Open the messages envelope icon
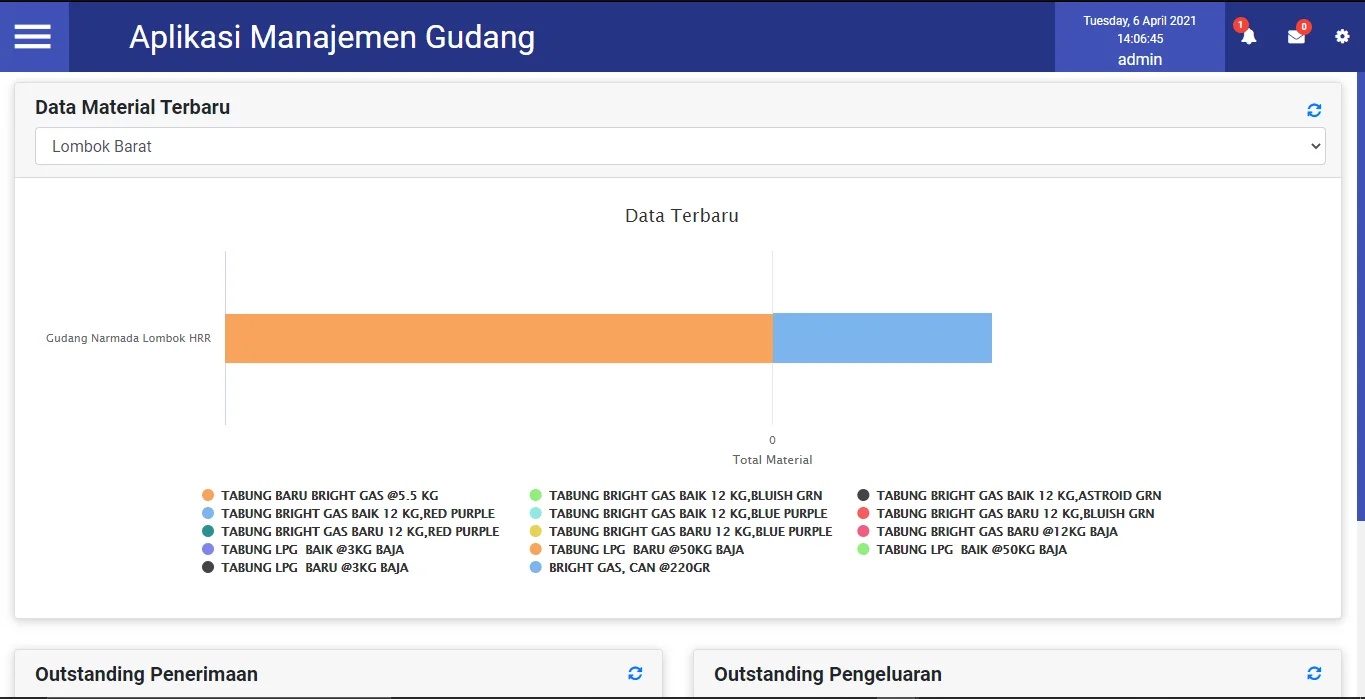Viewport: 1365px width, 699px height. point(1296,36)
